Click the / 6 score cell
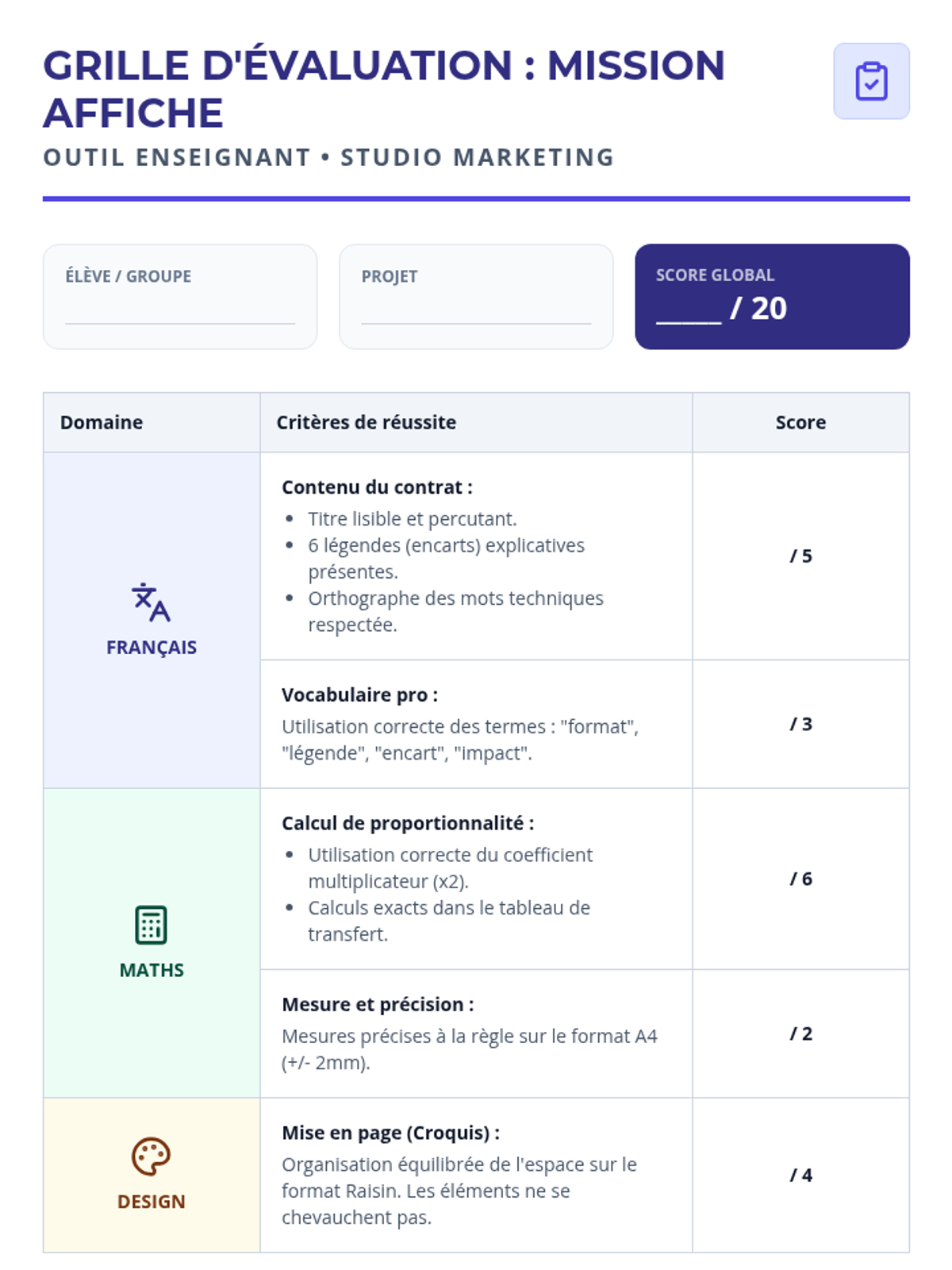952x1270 pixels. point(800,879)
